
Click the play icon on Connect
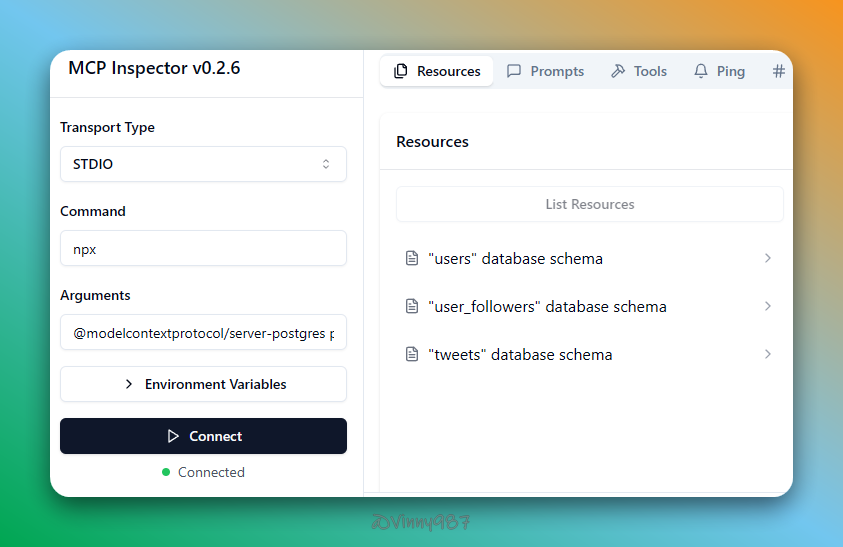(173, 436)
